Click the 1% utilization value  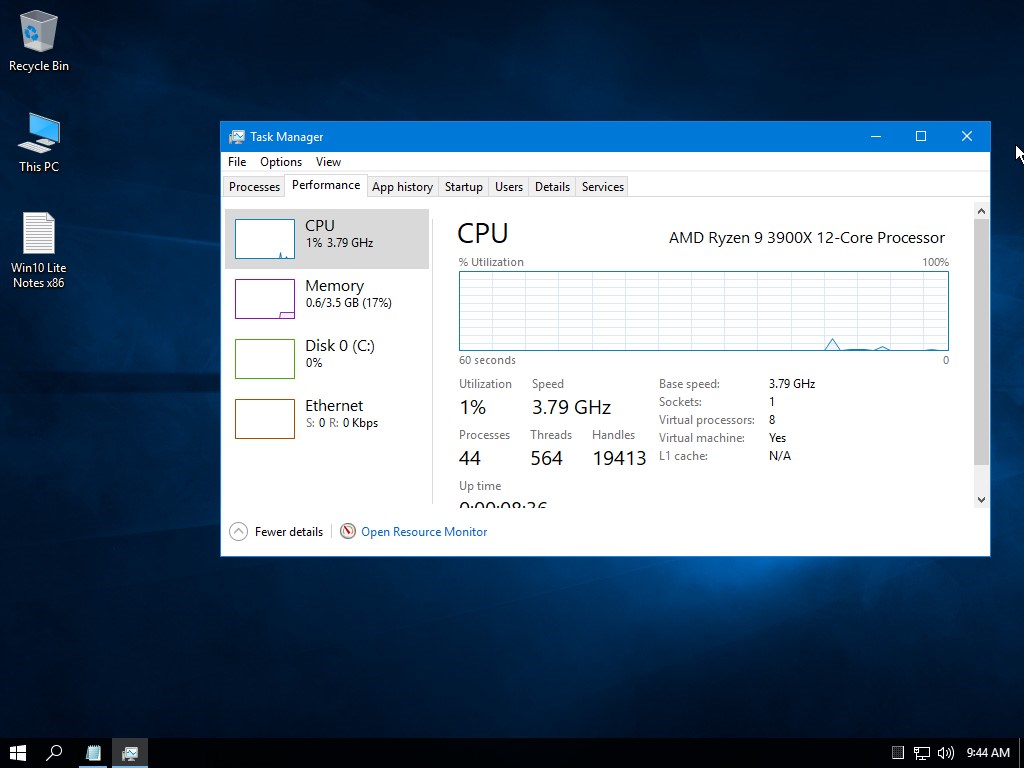[472, 408]
